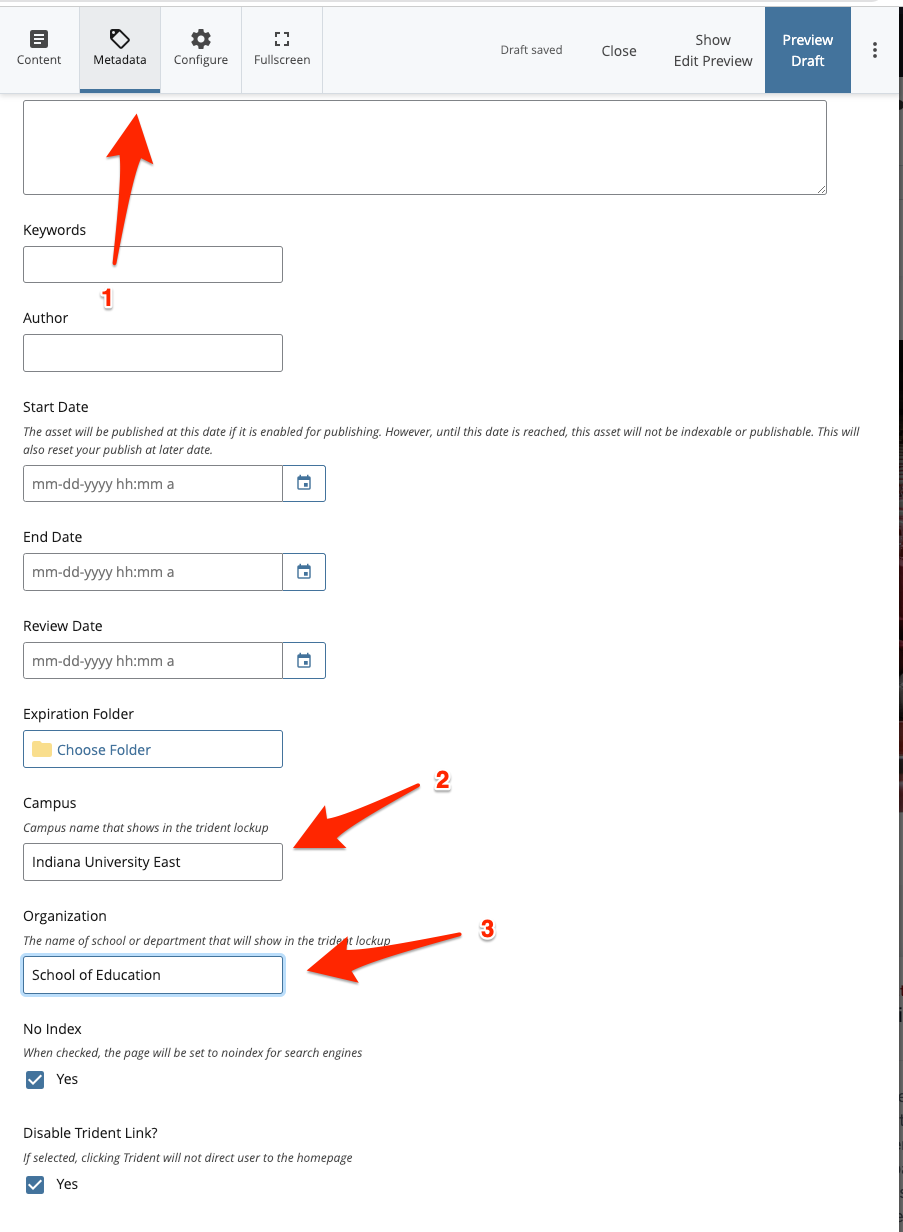Click the Preview Draft button
This screenshot has width=903, height=1232.
pos(808,50)
